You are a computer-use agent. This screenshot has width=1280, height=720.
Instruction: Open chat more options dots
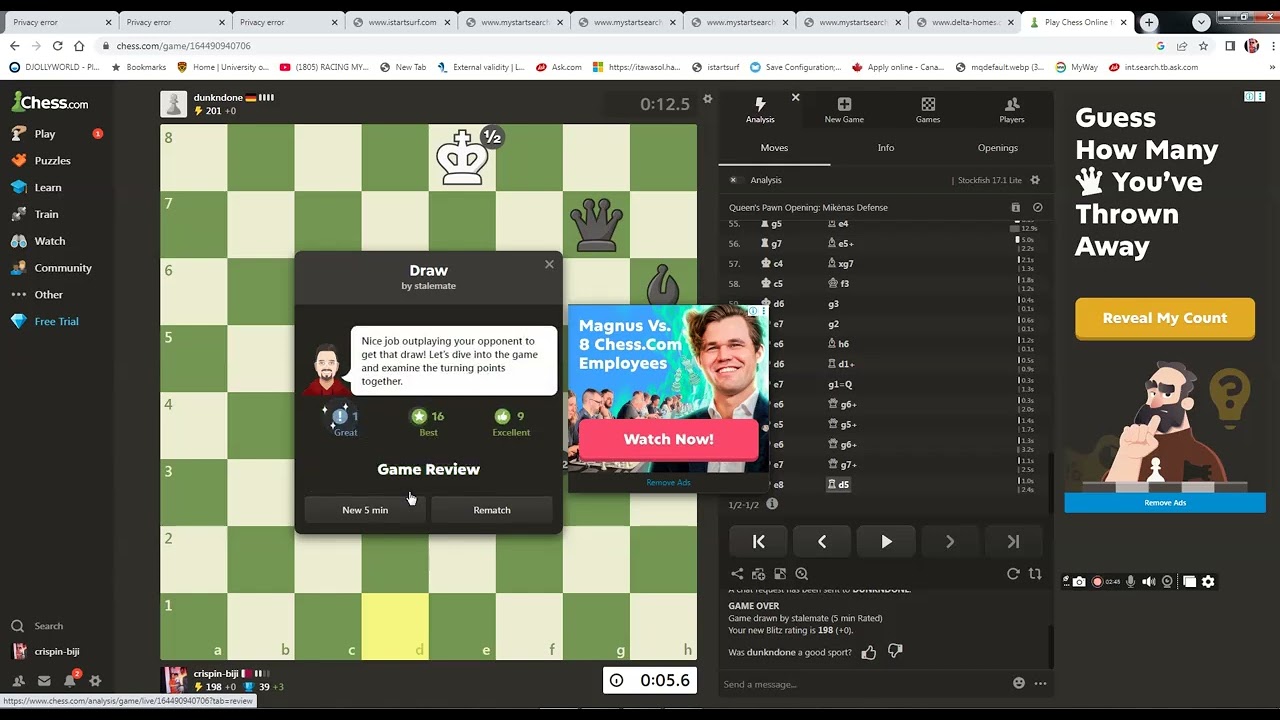[1040, 684]
